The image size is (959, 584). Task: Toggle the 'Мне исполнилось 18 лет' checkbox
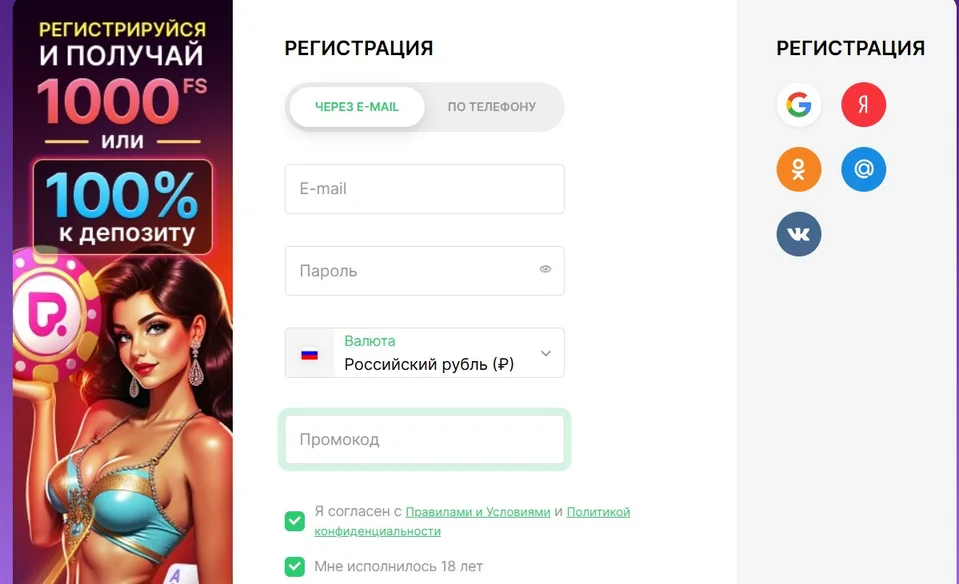pyautogui.click(x=295, y=567)
